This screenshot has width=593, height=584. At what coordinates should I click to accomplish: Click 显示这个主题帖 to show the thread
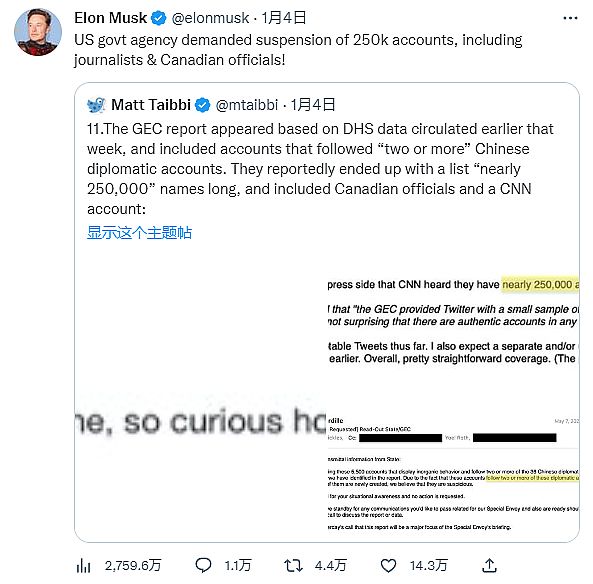[x=140, y=233]
